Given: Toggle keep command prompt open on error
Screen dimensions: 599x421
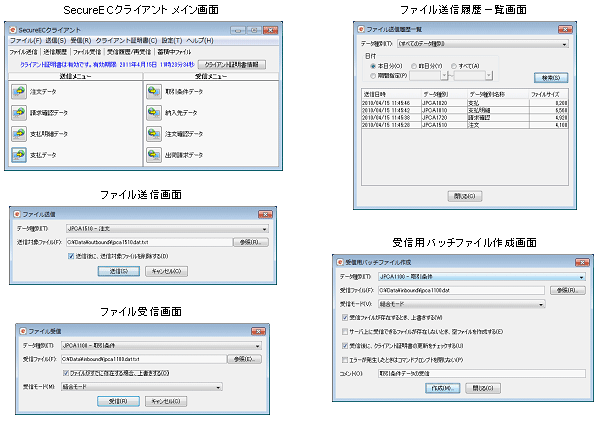Looking at the screenshot, I should click(345, 360).
